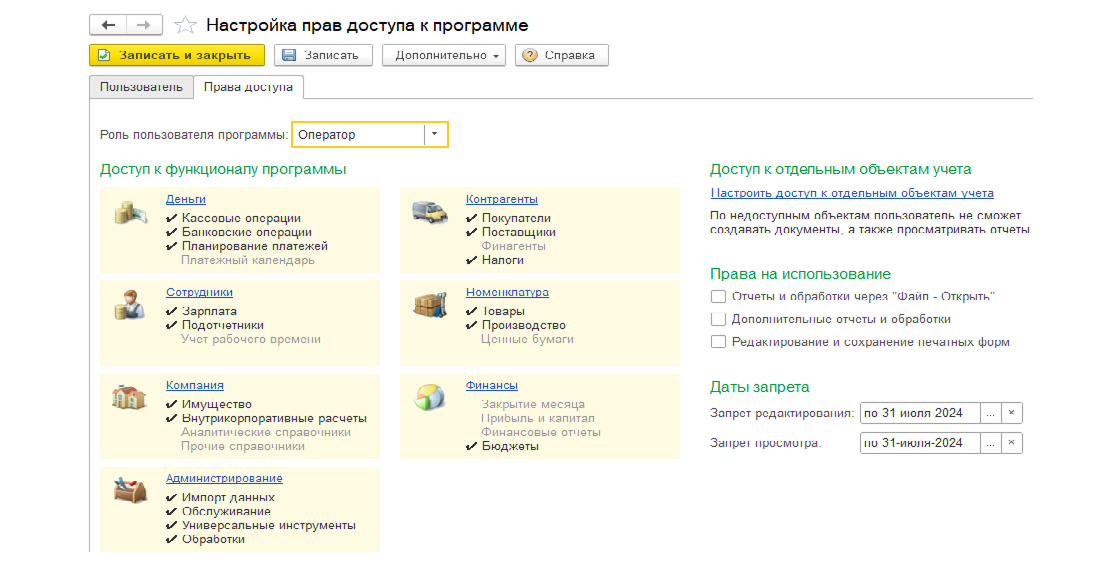Switch to the Пользователь tab

pos(141,87)
